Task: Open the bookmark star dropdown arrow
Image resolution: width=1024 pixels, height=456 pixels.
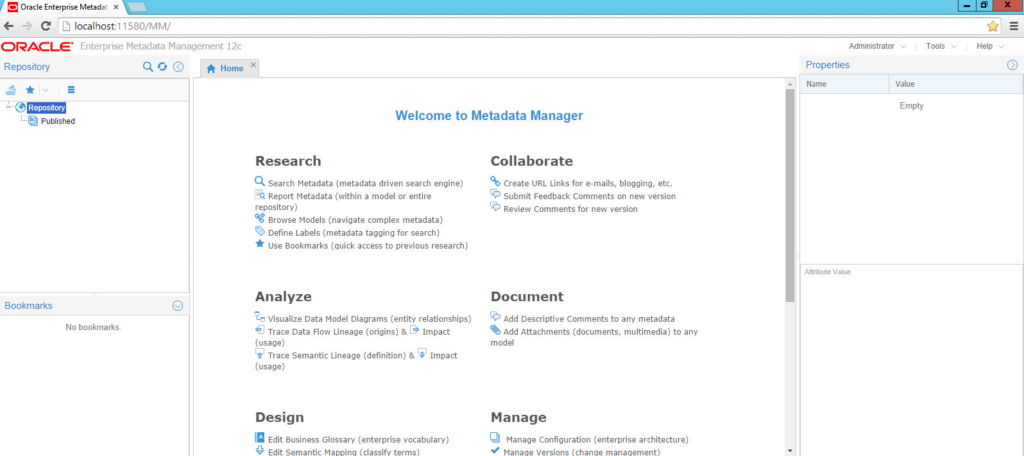Action: pos(45,90)
